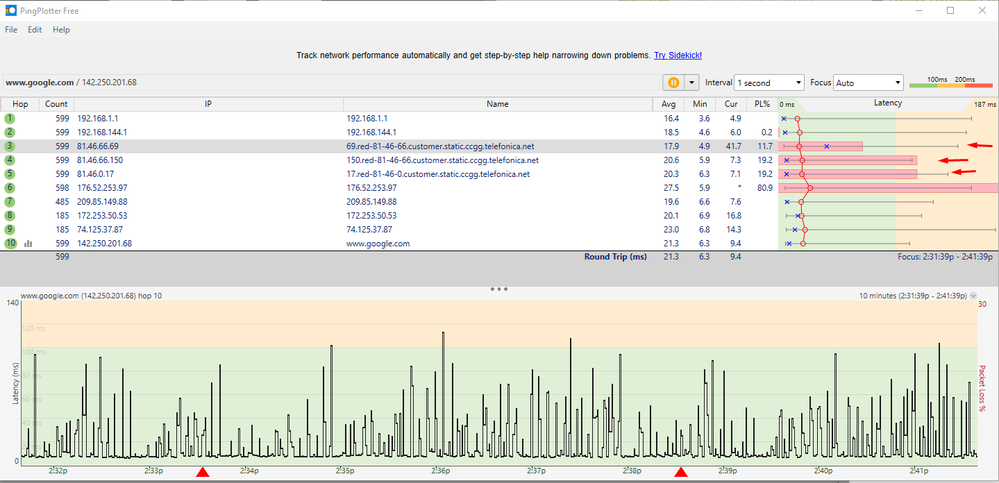Screen dimensions: 999x483
Task: Open the dropdown arrow beside the pause button
Action: 692,82
